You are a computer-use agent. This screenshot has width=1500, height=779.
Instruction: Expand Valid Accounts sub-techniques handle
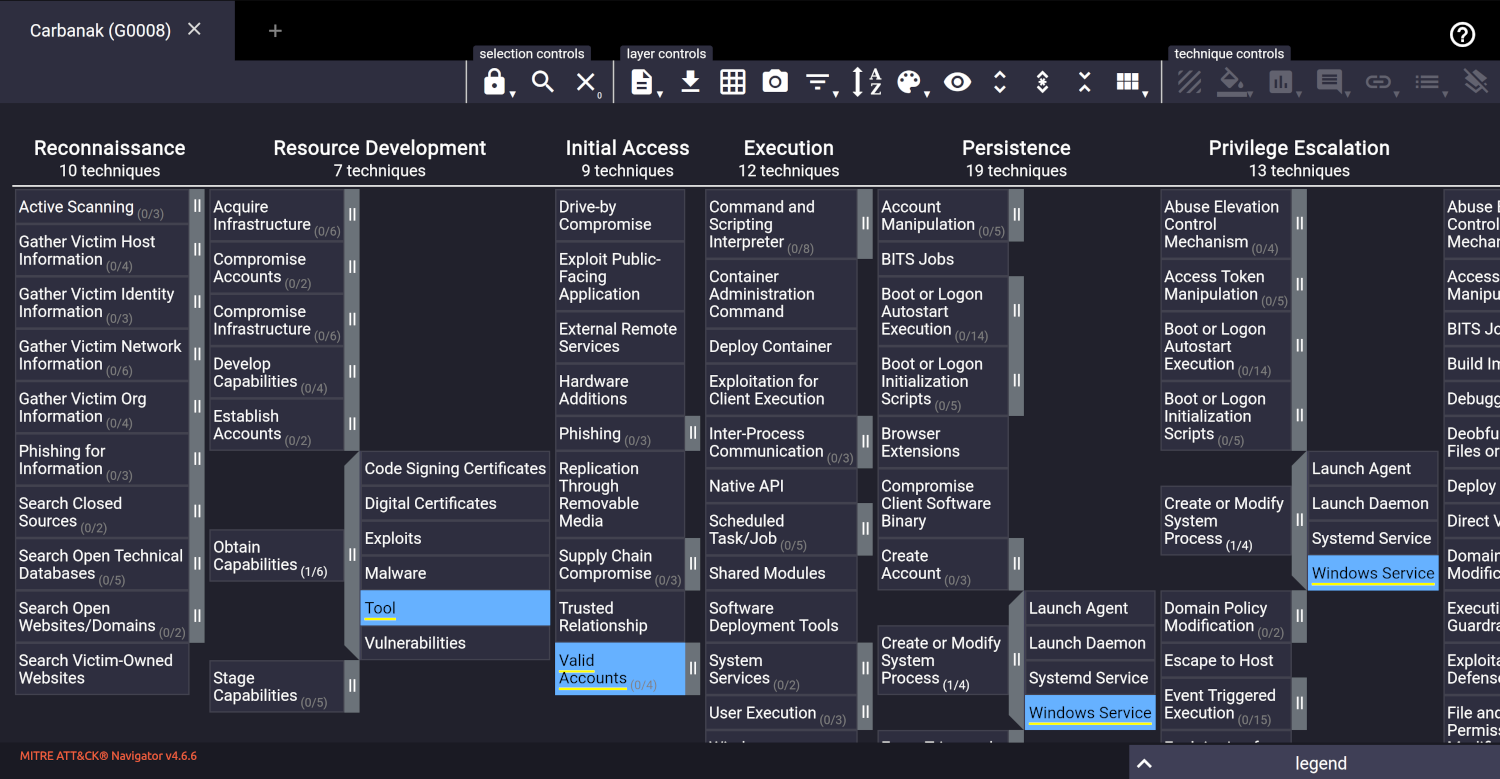click(692, 669)
